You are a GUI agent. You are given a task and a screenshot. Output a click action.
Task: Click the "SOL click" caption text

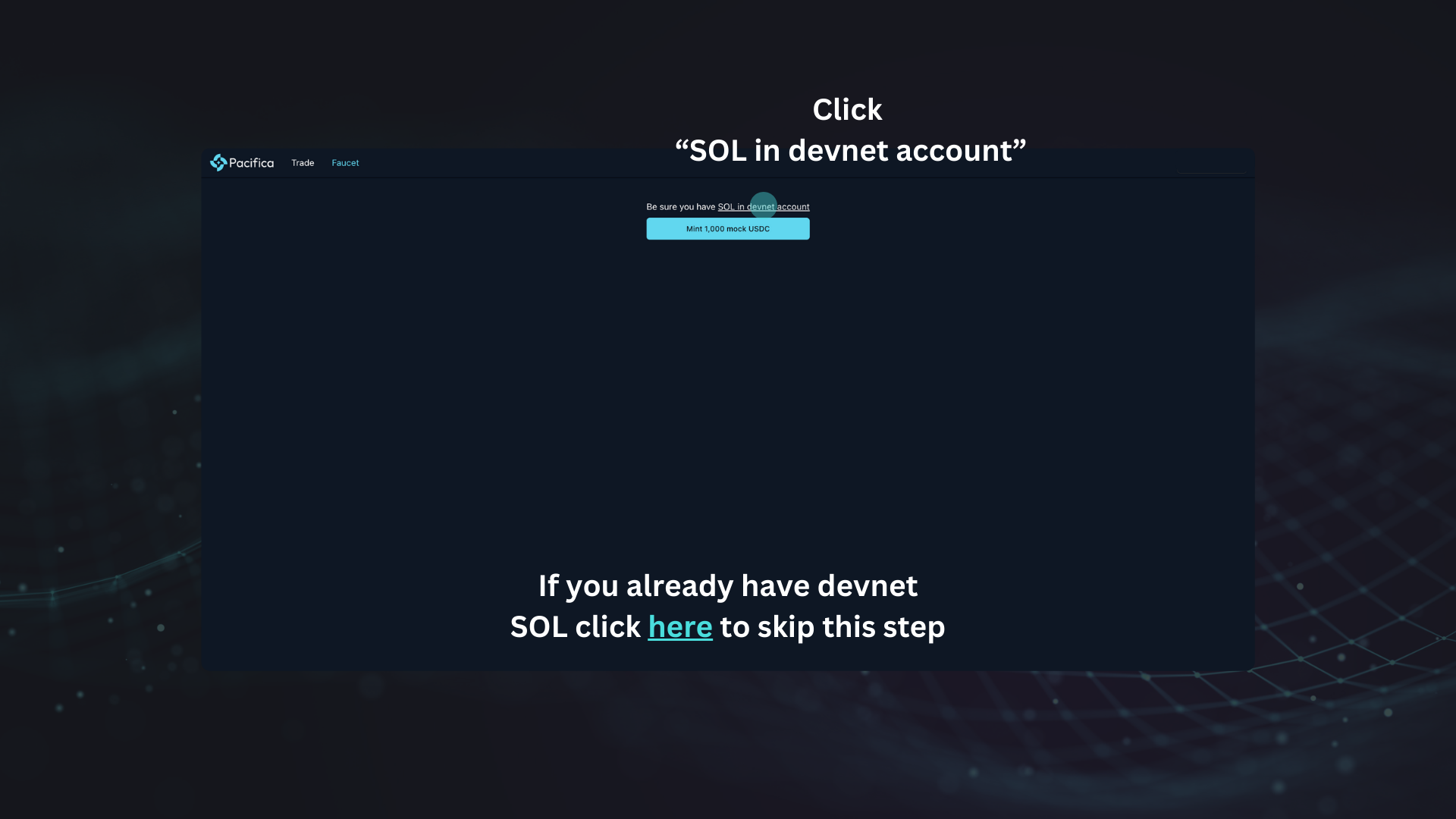click(576, 627)
